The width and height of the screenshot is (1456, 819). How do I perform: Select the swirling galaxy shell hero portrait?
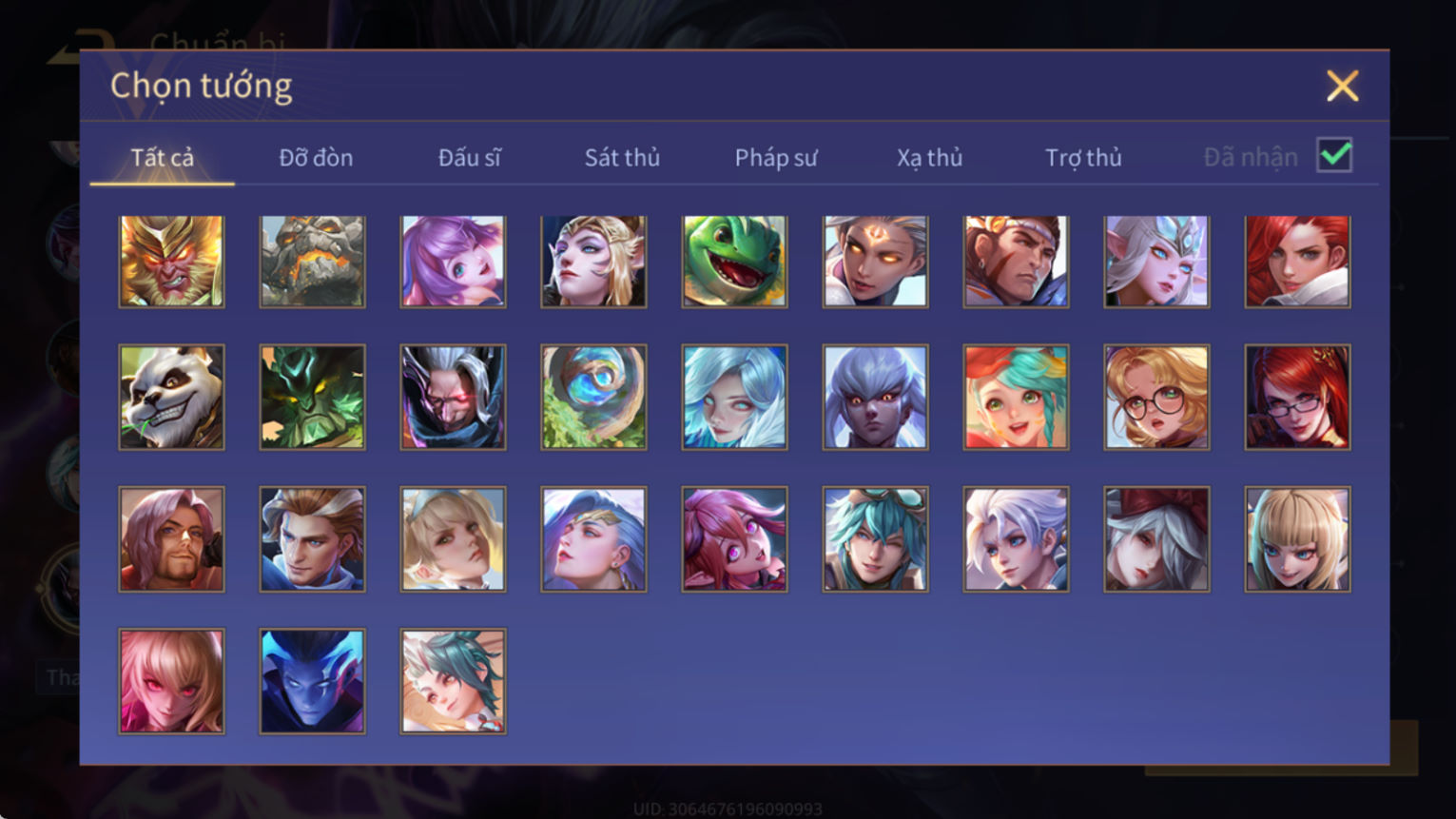tap(593, 397)
